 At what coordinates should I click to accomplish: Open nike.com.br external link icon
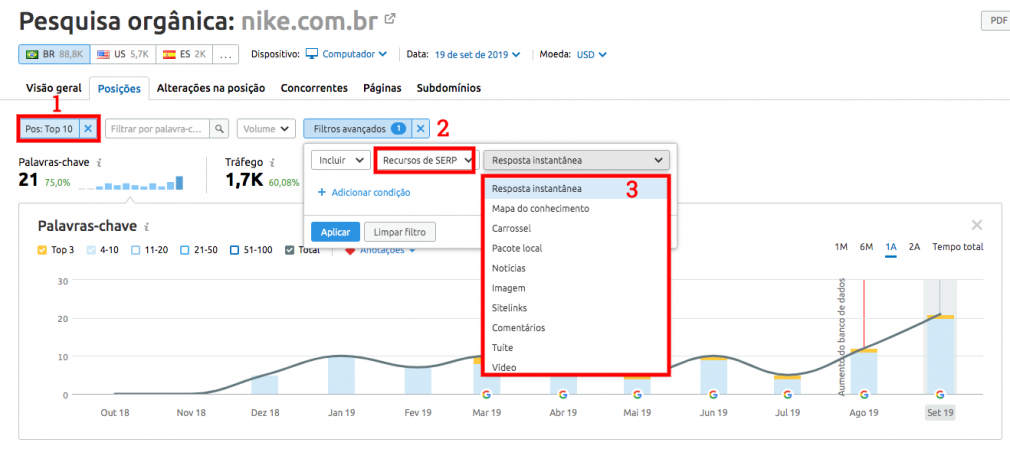(x=390, y=19)
